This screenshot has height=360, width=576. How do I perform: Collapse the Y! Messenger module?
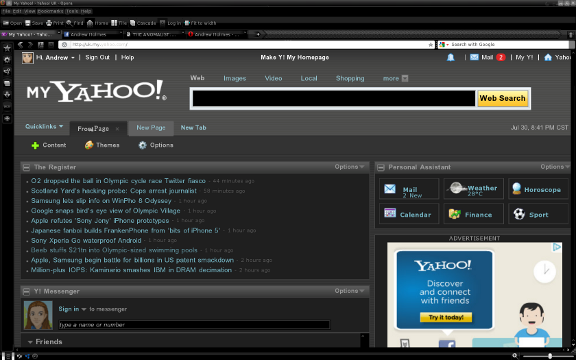tap(26, 292)
